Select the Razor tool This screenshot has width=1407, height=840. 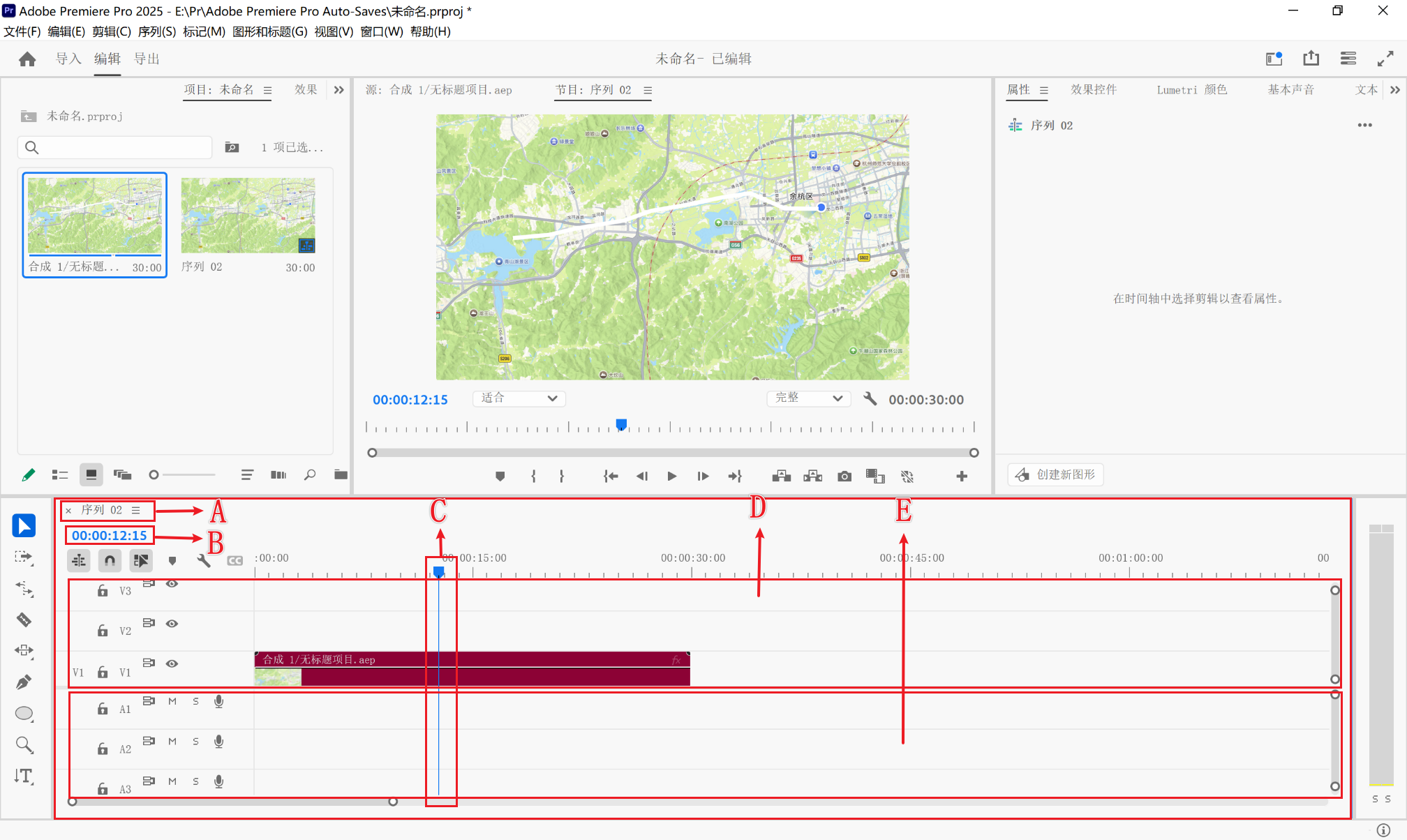(x=24, y=620)
